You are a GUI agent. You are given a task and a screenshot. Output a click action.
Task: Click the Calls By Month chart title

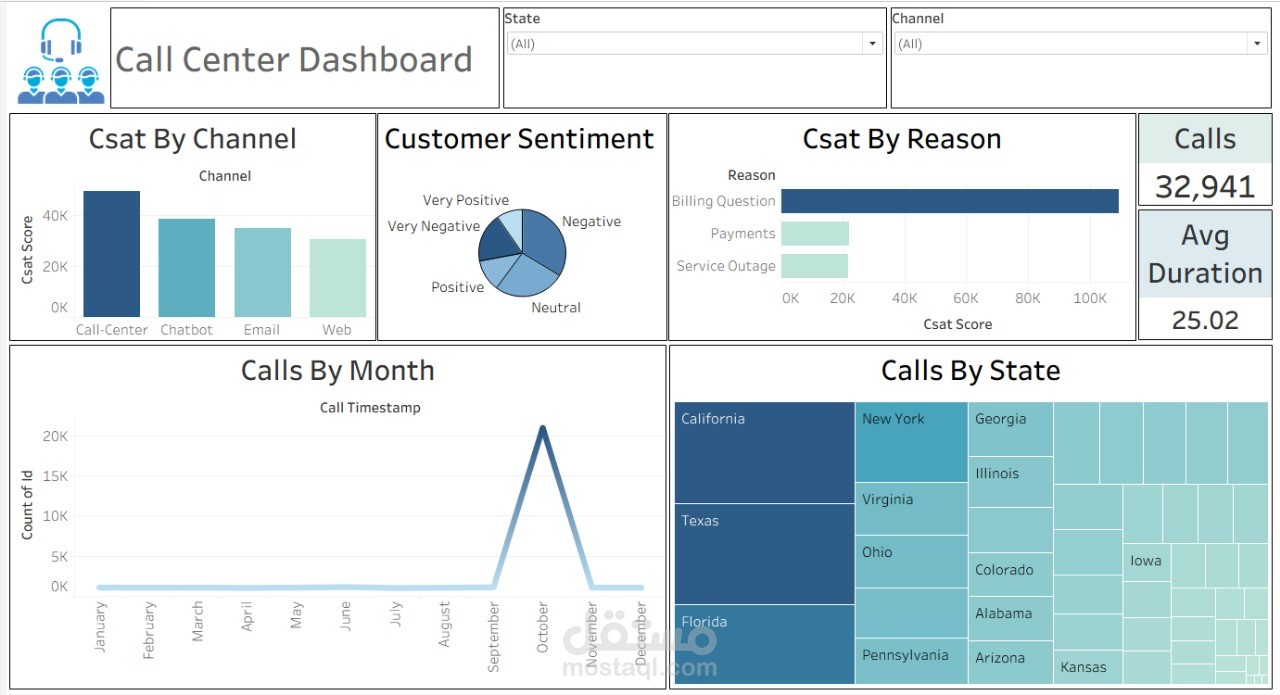[x=338, y=371]
